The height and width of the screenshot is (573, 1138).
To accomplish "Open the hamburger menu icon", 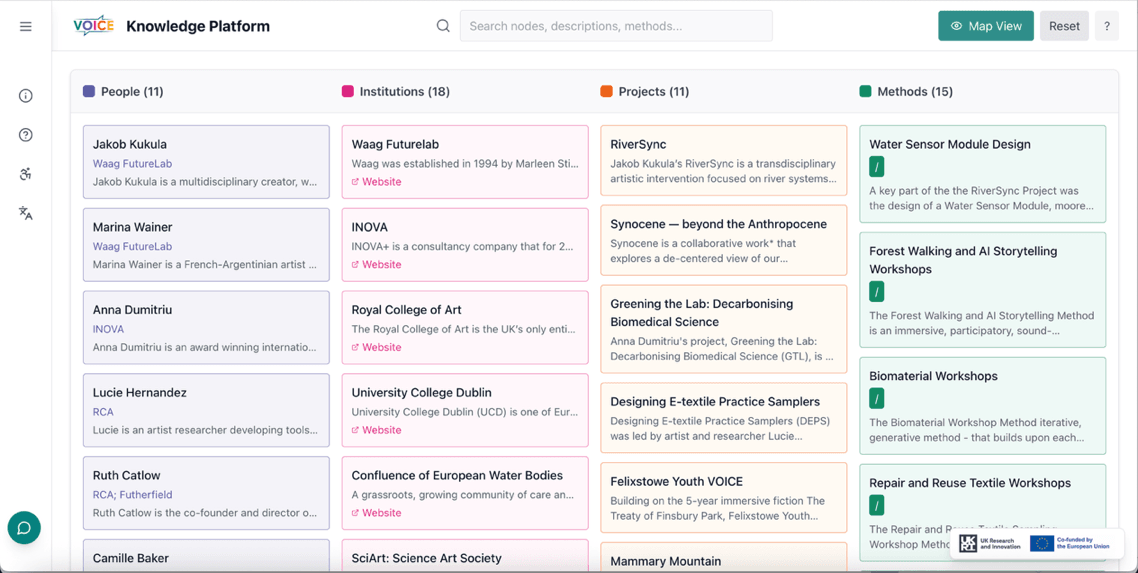I will pos(25,27).
